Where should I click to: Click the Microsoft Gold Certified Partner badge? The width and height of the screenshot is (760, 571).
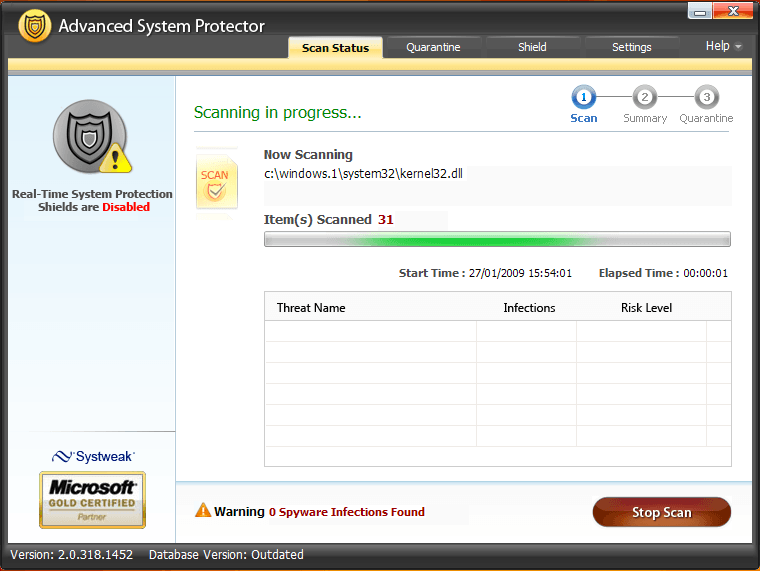(x=93, y=500)
